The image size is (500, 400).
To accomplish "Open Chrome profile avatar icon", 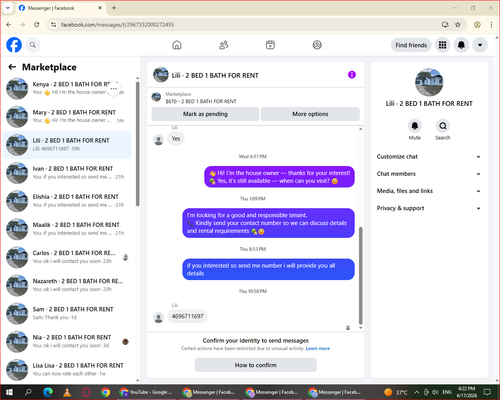I will tap(477, 25).
